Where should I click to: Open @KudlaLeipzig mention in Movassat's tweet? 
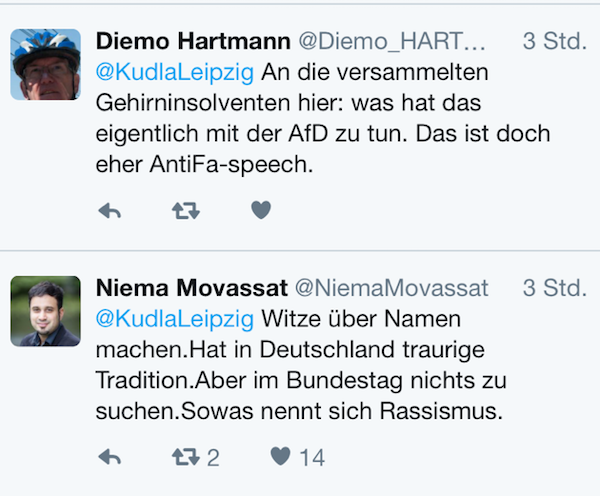(x=174, y=319)
